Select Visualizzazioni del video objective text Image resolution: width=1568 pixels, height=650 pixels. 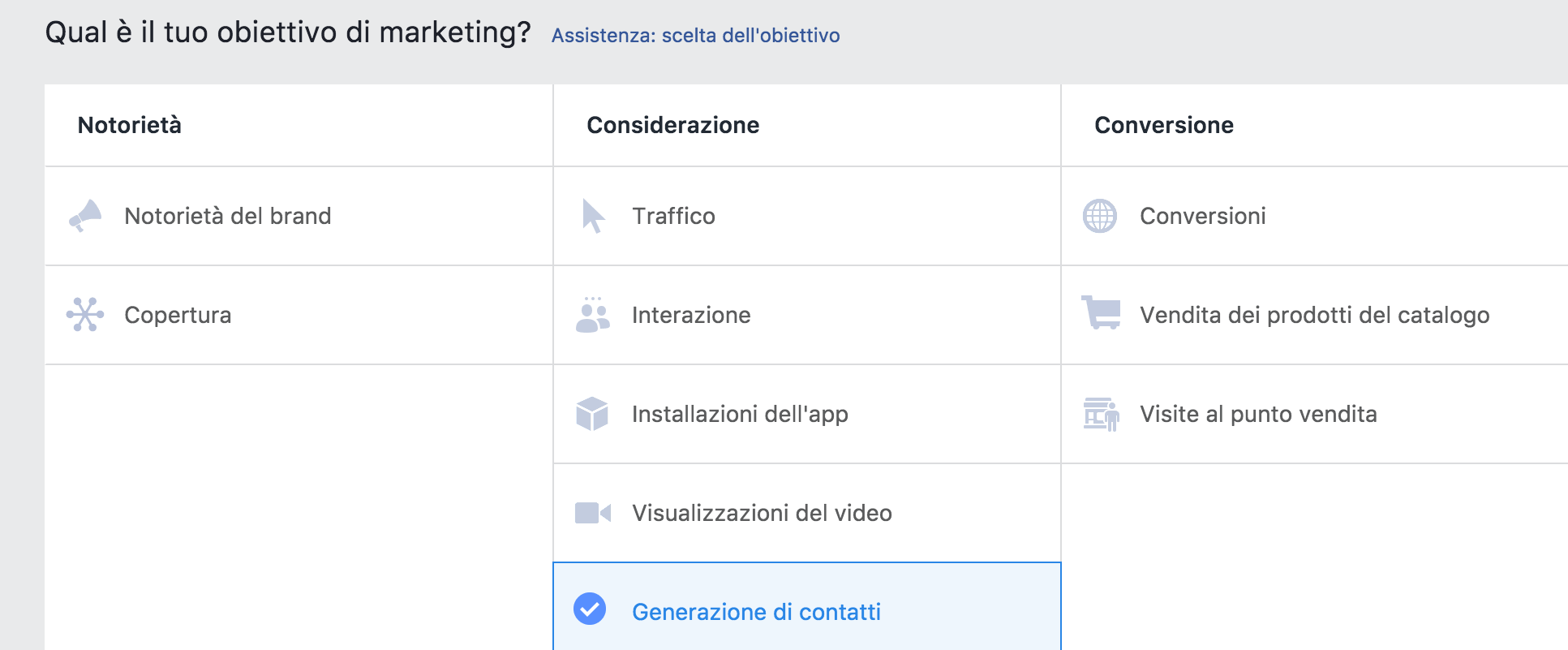[x=762, y=513]
